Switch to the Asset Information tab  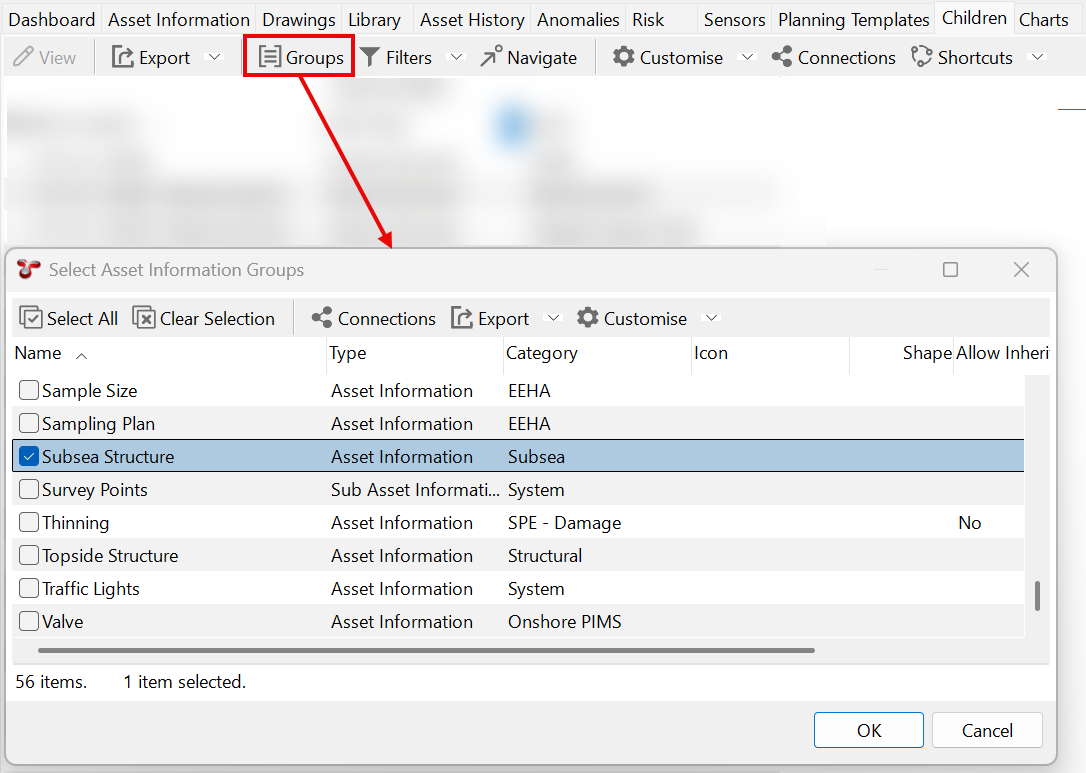(x=179, y=19)
